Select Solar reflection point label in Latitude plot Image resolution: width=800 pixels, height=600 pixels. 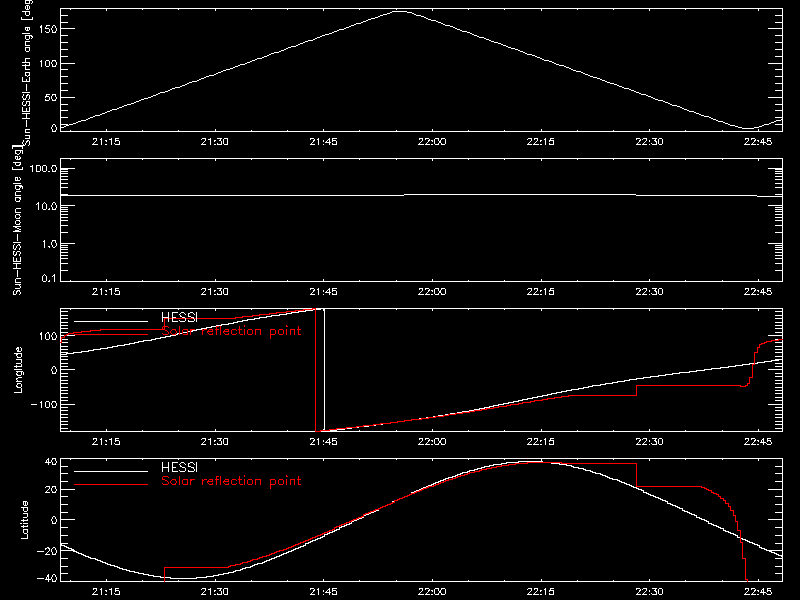pyautogui.click(x=231, y=481)
